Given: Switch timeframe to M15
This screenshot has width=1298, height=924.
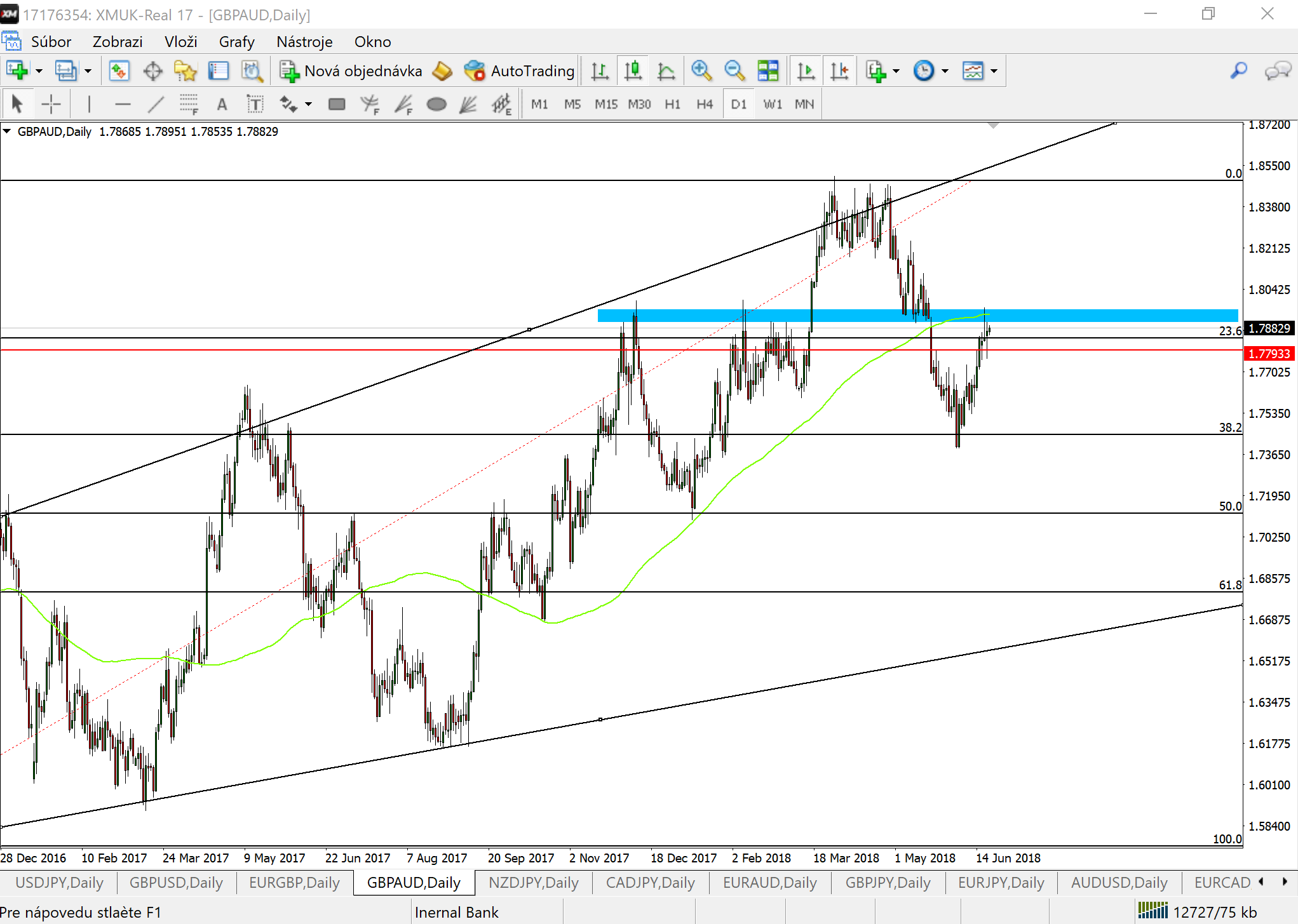Looking at the screenshot, I should tap(606, 104).
